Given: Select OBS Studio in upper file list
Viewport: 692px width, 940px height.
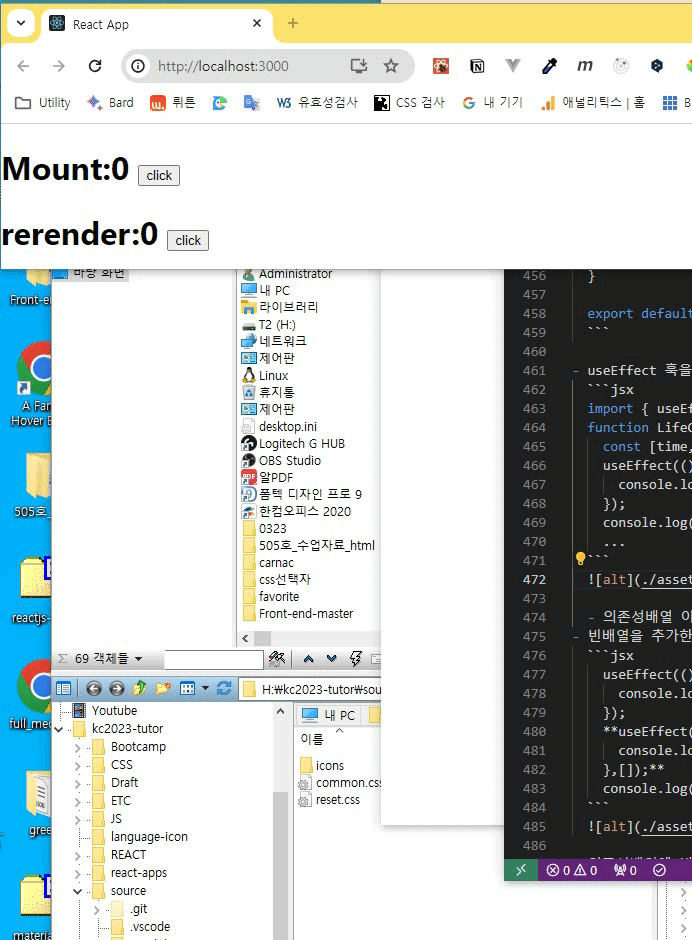Looking at the screenshot, I should coord(281,460).
